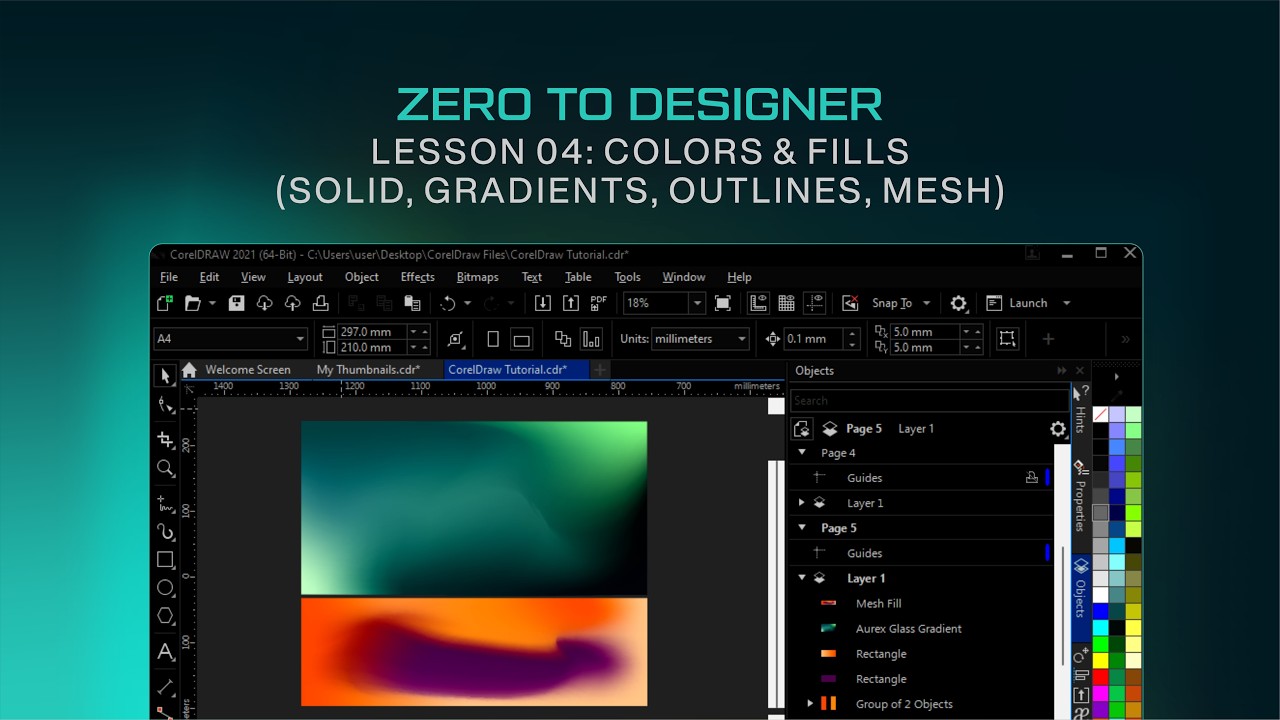Image resolution: width=1280 pixels, height=720 pixels.
Task: Open the Effects menu
Action: coord(417,277)
